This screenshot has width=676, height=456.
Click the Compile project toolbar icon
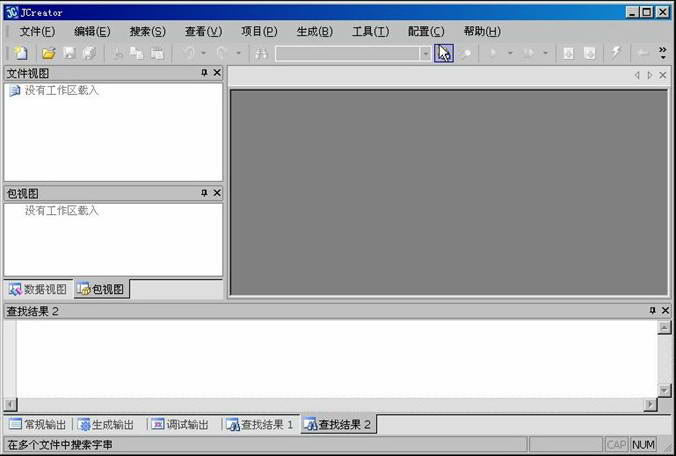(x=492, y=53)
